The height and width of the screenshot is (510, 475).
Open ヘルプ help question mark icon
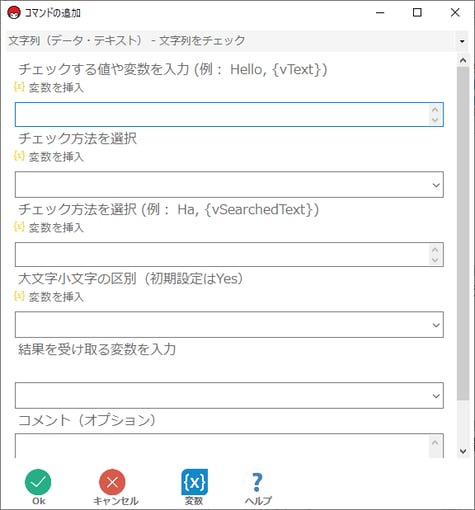pos(257,482)
